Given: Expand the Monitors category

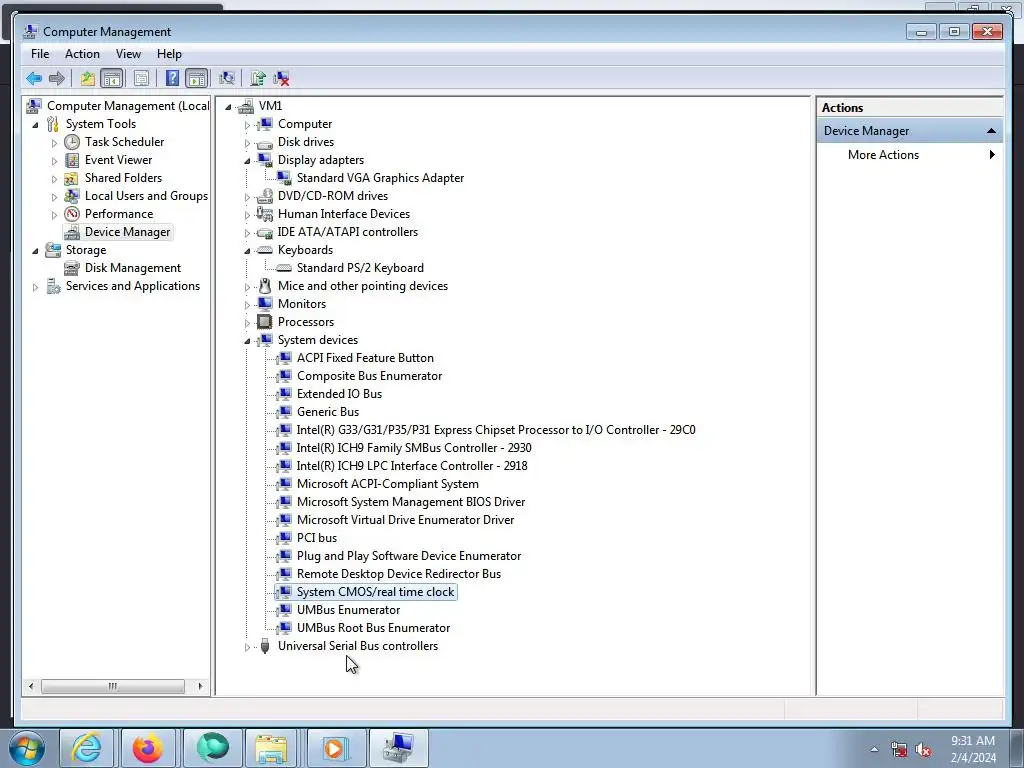Looking at the screenshot, I should [x=248, y=305].
